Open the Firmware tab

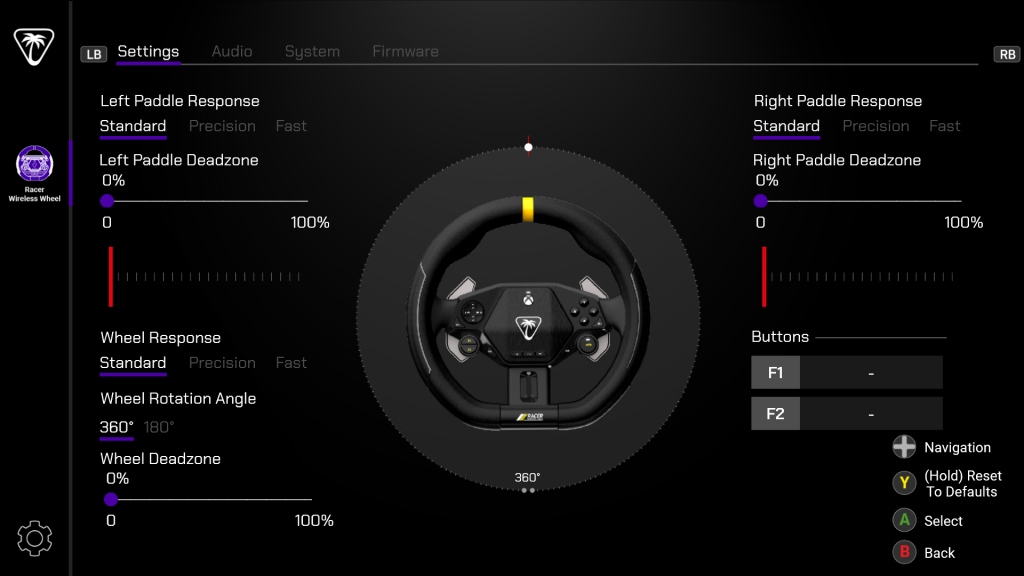pyautogui.click(x=406, y=52)
